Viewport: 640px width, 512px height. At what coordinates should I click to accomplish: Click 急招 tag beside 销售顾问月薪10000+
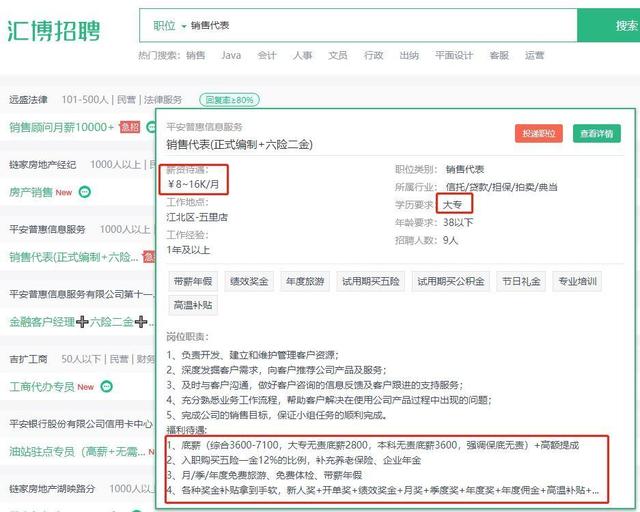[129, 127]
